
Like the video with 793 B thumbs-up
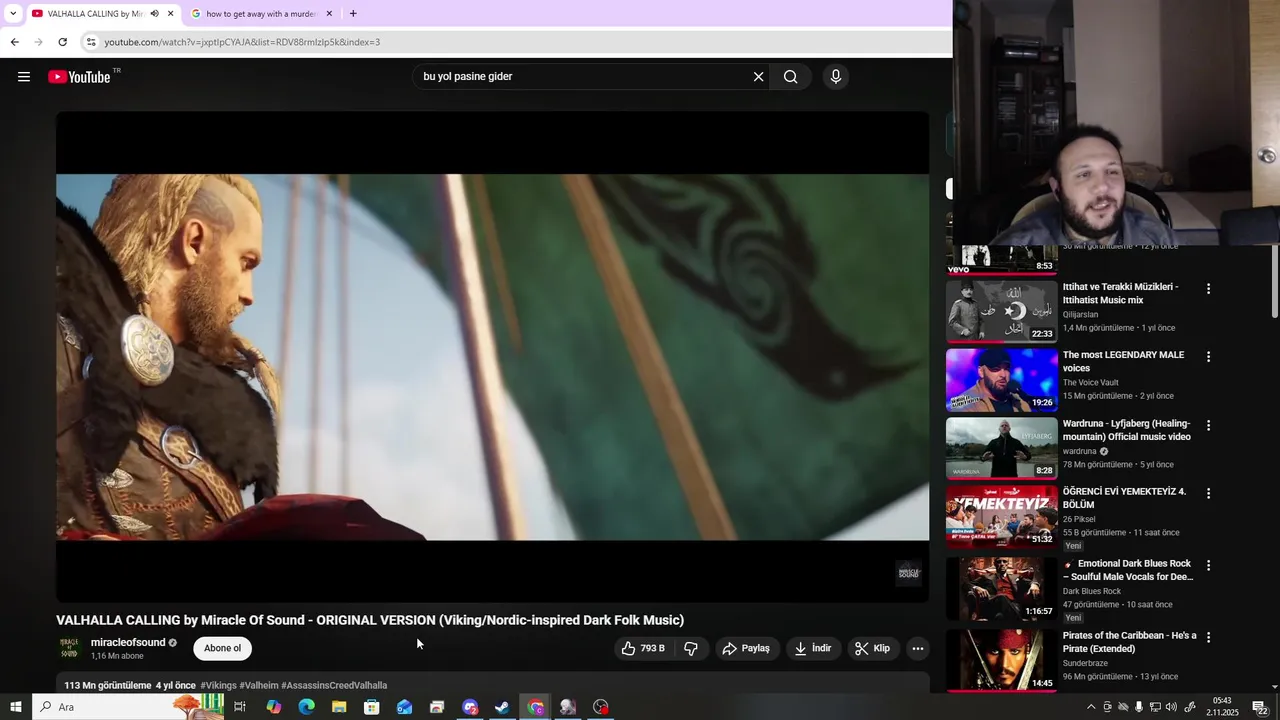coord(643,648)
